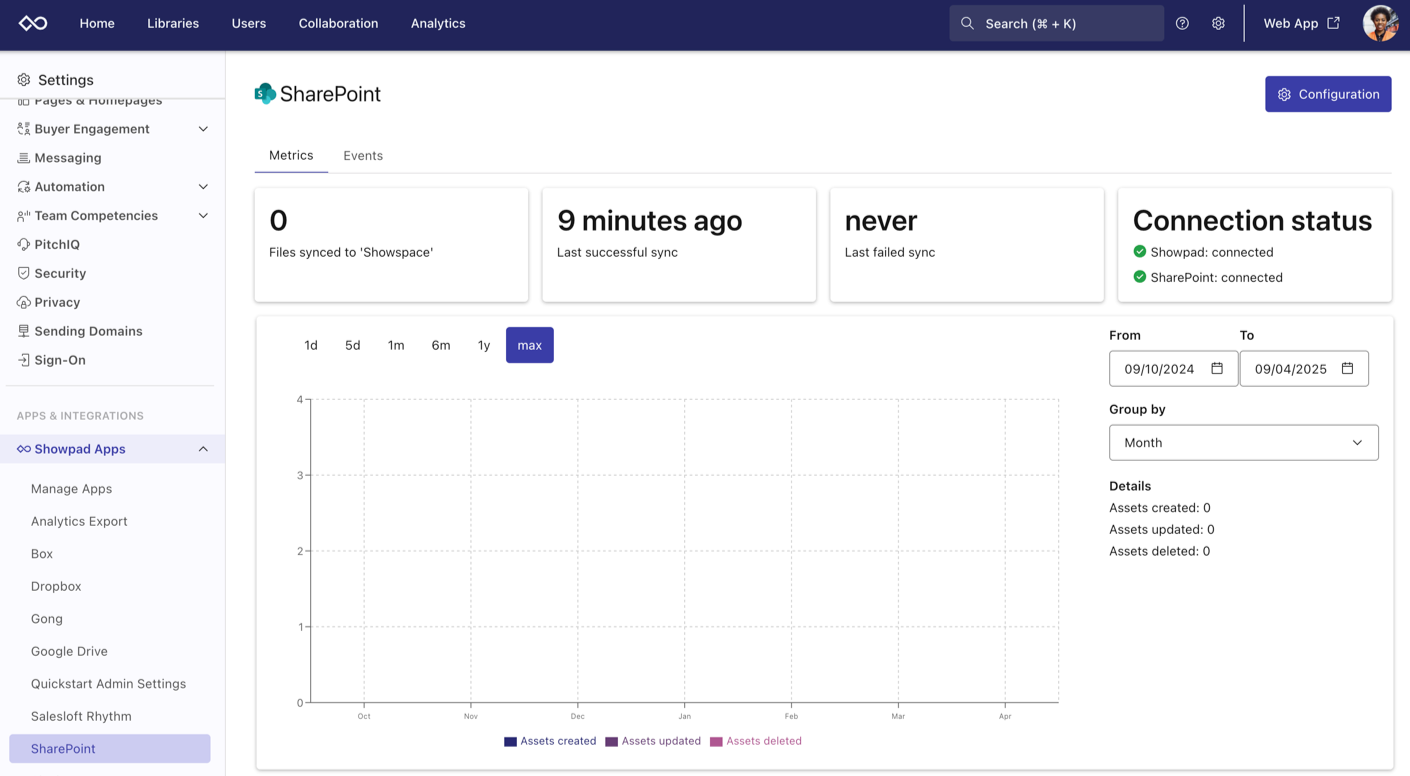Viewport: 1410px width, 776px height.
Task: Select the max time range
Action: coord(530,345)
